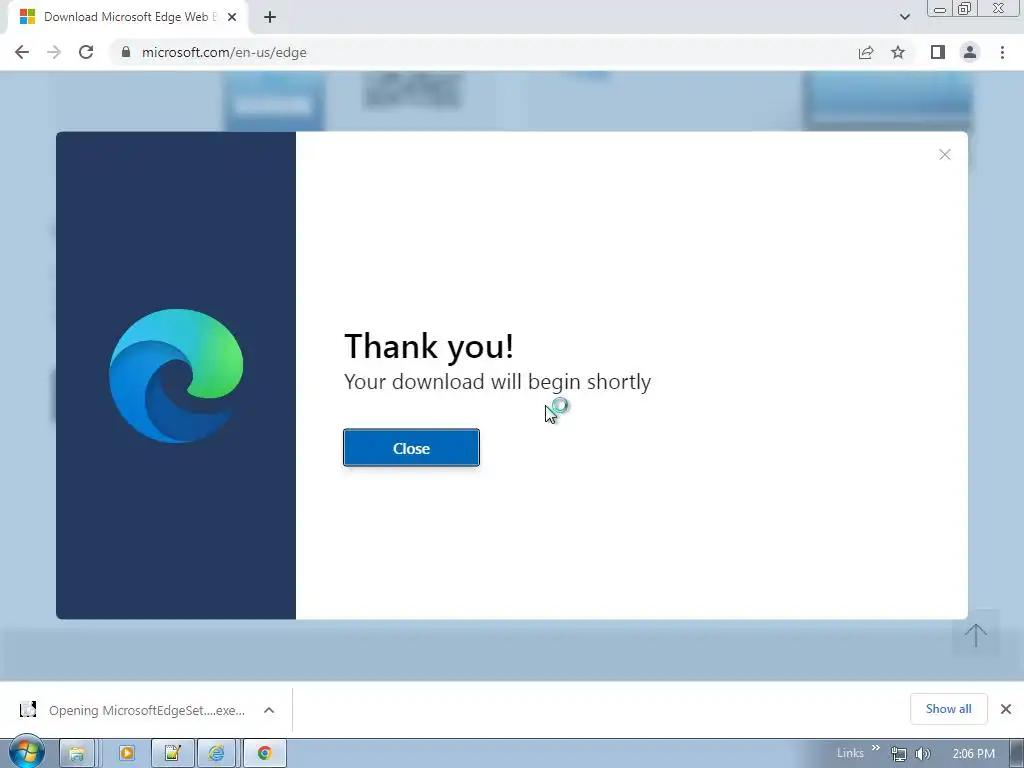Click the blue Close button

coord(411,448)
